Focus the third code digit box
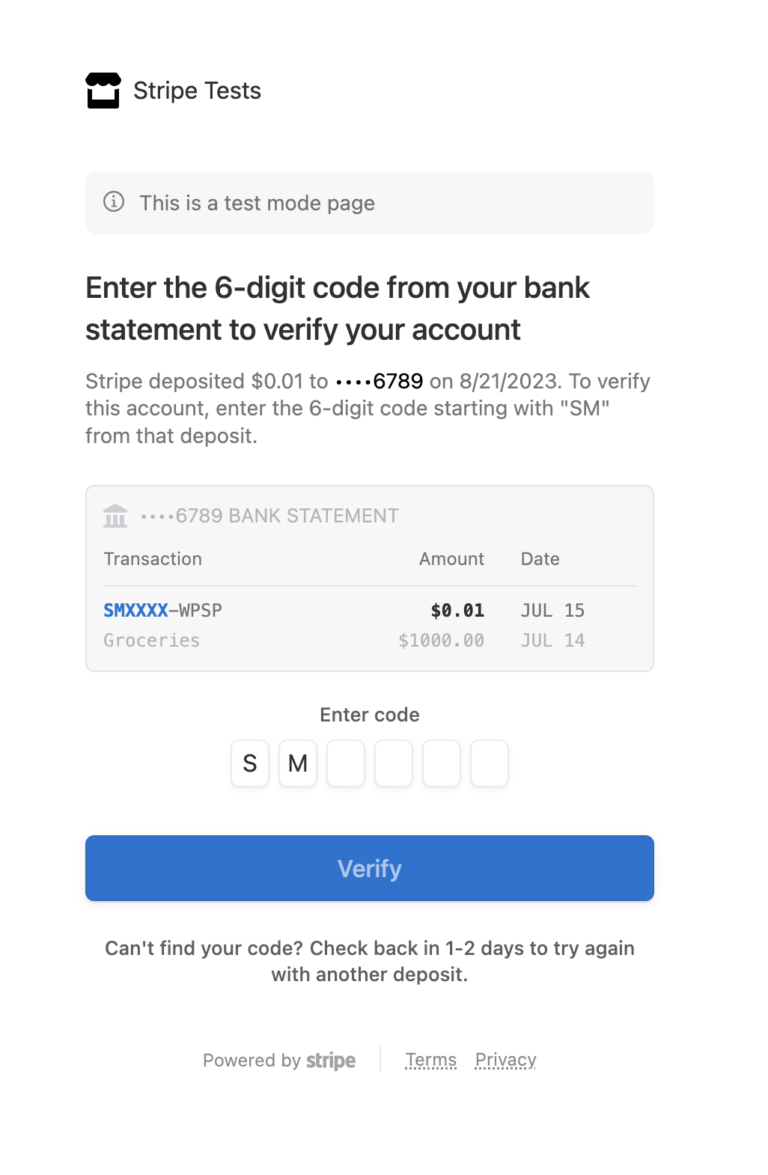This screenshot has height=1175, width=768. pyautogui.click(x=346, y=764)
